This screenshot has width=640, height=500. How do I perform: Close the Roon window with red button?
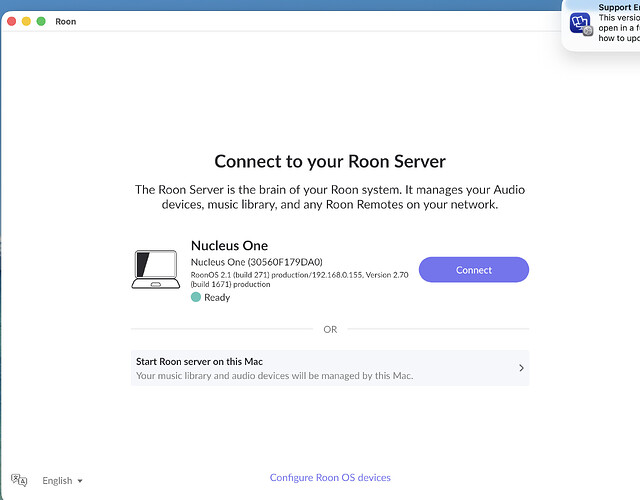[x=11, y=21]
